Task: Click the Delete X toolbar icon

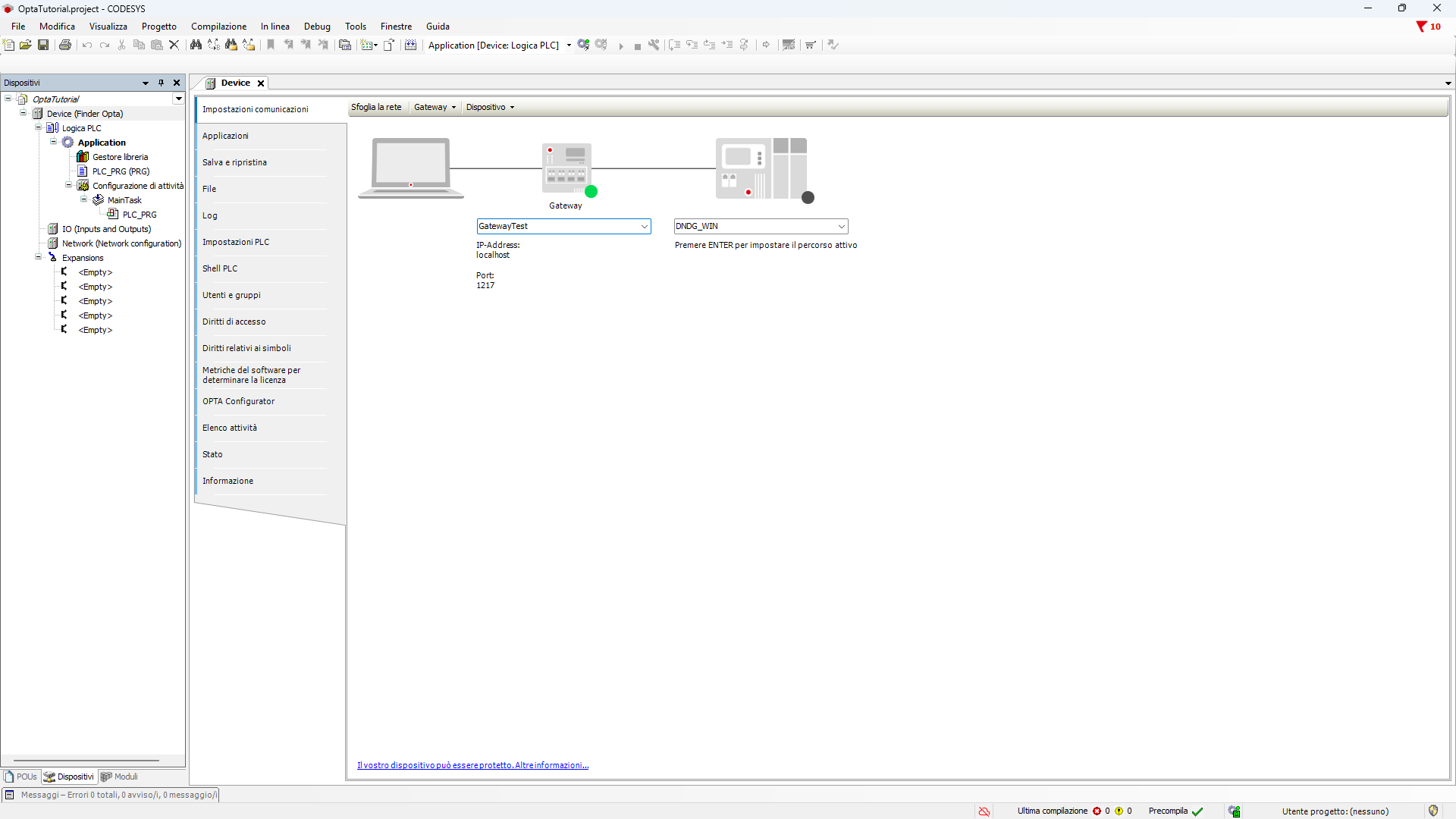Action: pos(174,45)
